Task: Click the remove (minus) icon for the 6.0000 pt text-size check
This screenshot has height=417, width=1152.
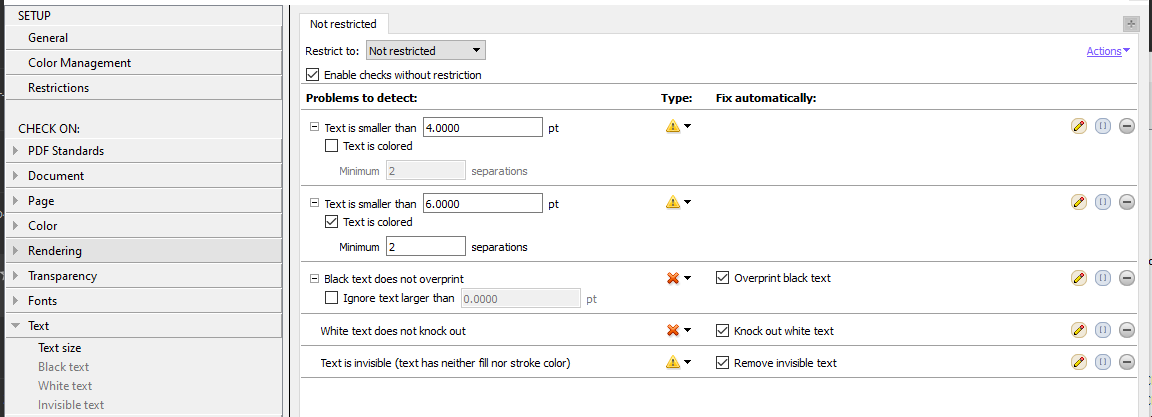Action: [1127, 202]
